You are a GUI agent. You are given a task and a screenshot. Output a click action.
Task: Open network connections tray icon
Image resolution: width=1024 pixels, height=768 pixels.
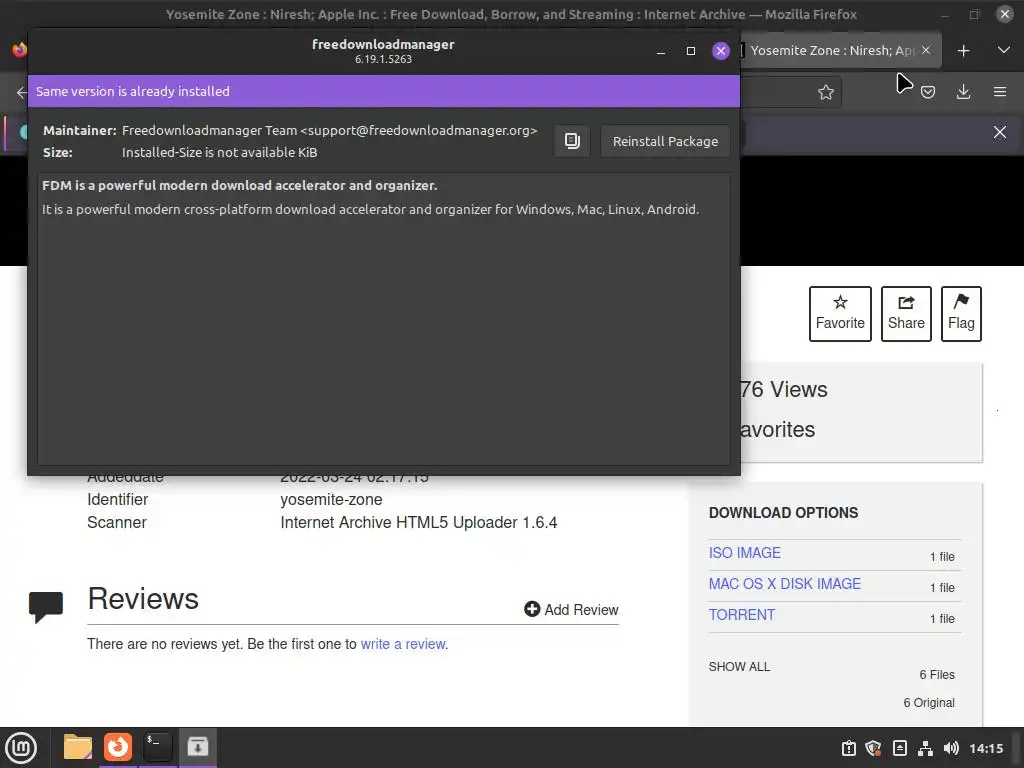point(925,748)
